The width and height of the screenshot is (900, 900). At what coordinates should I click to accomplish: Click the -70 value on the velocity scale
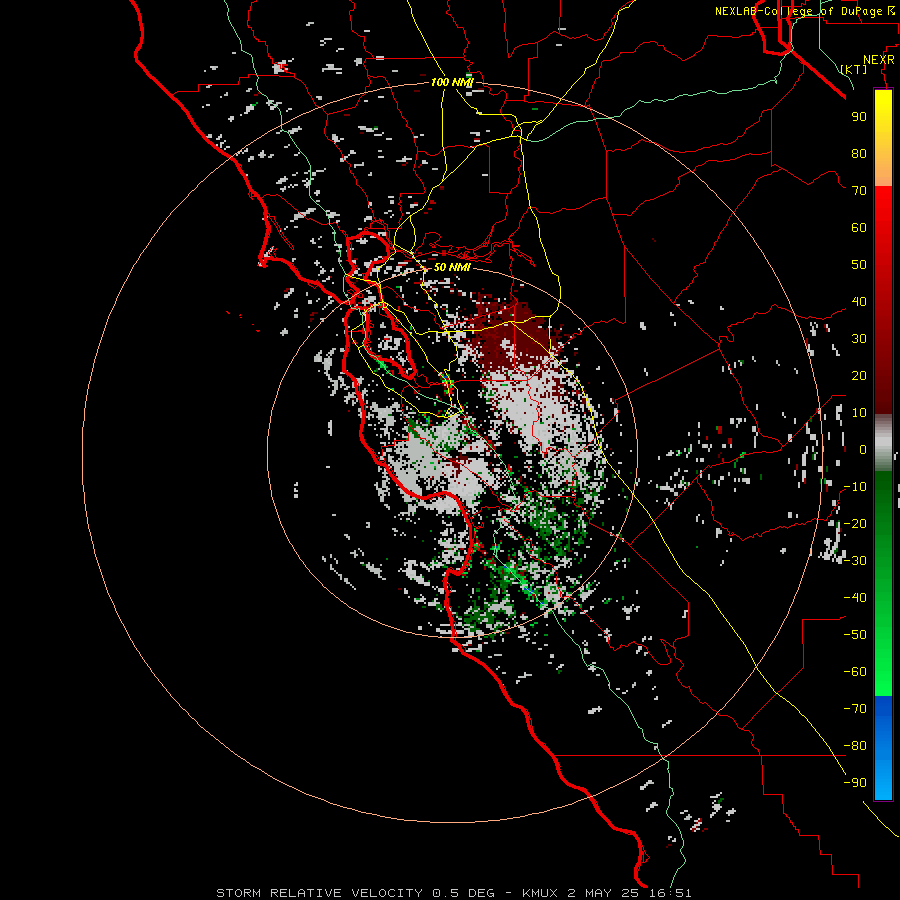tap(855, 709)
